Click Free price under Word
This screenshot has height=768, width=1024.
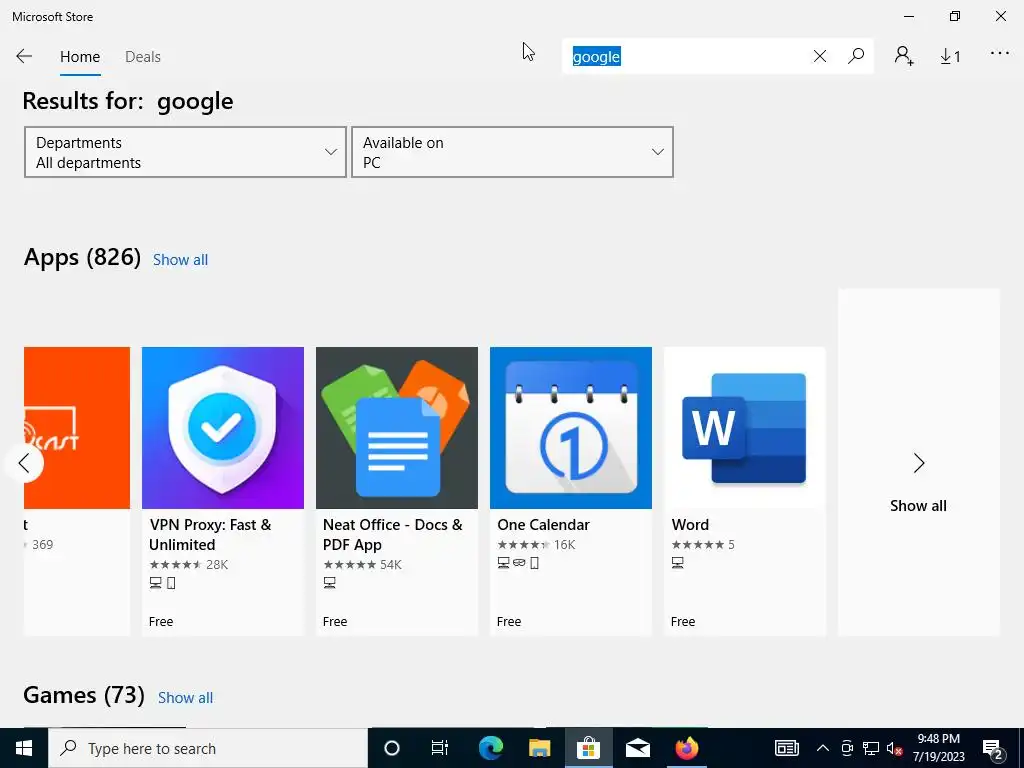click(683, 622)
